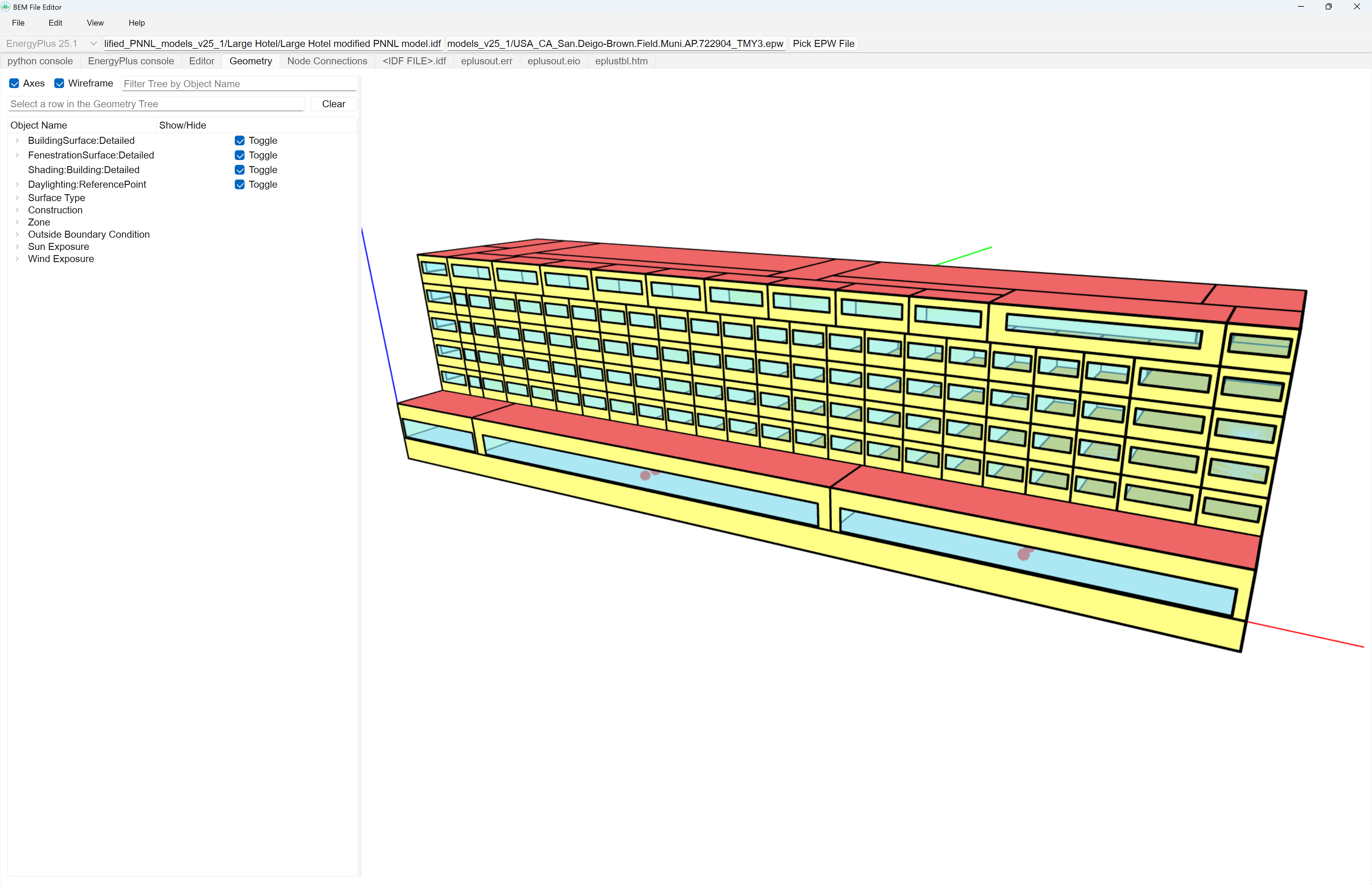This screenshot has height=885, width=1372.
Task: Click the BEM File Editor app icon
Action: (6, 7)
